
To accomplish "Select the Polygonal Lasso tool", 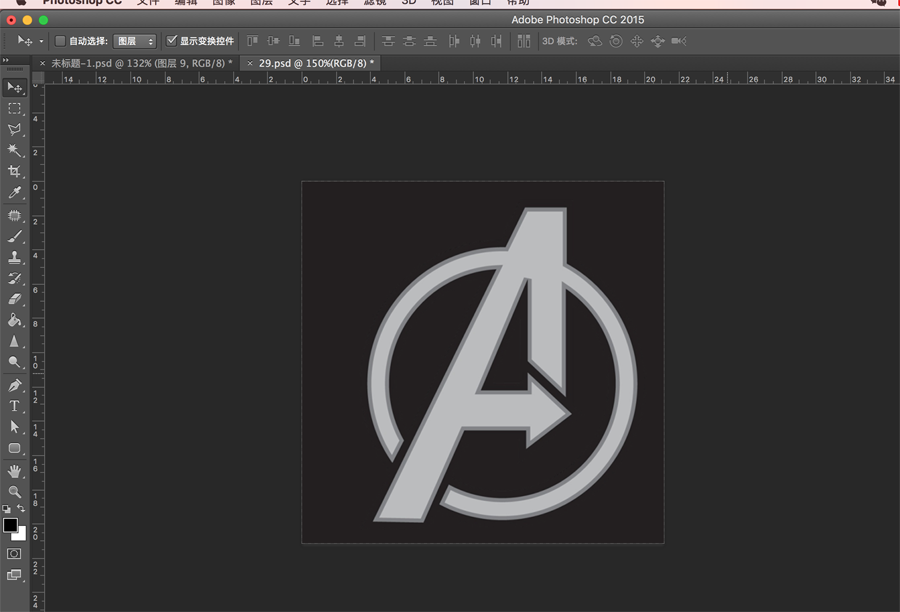I will click(14, 129).
